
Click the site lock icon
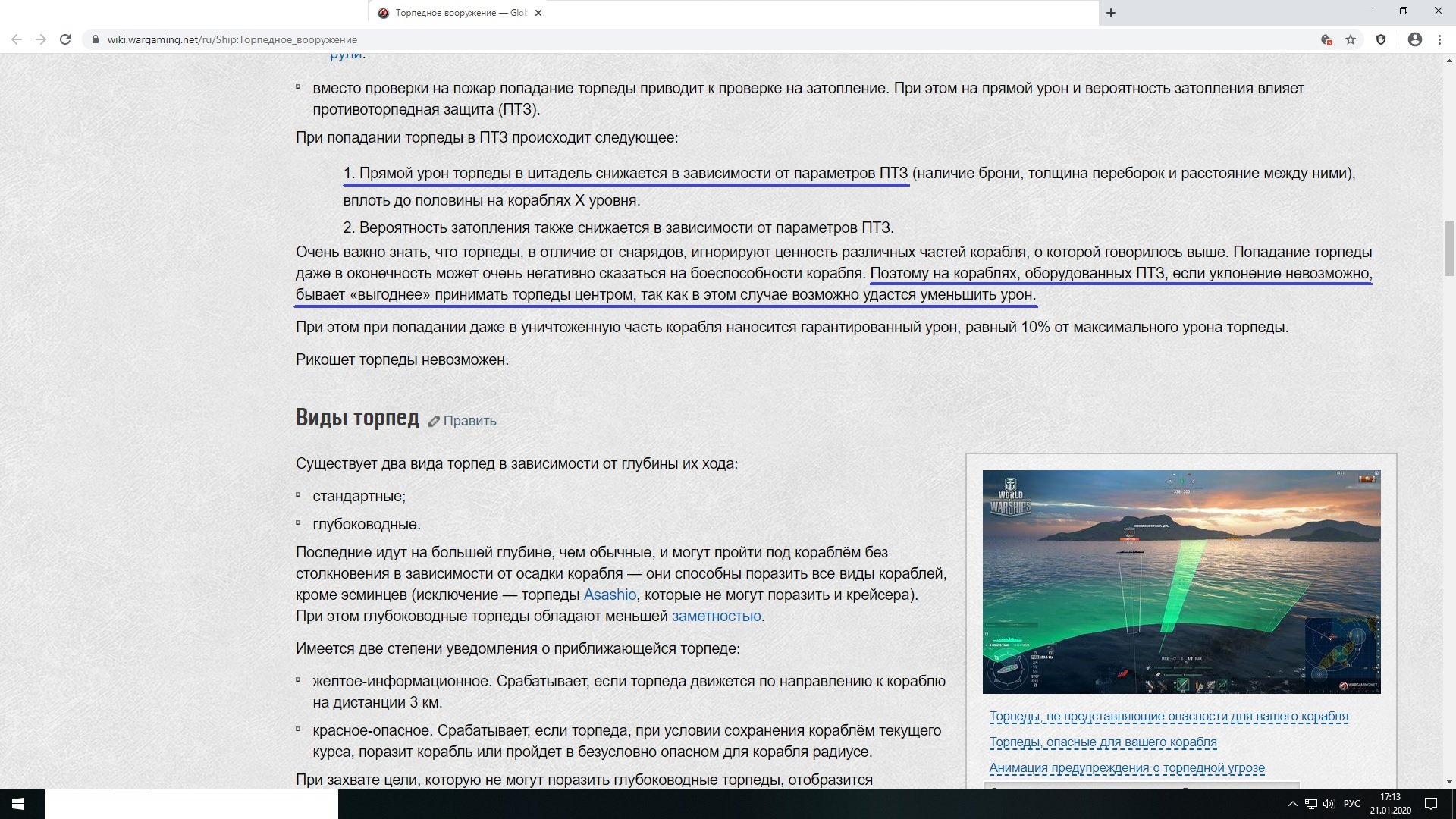click(96, 39)
